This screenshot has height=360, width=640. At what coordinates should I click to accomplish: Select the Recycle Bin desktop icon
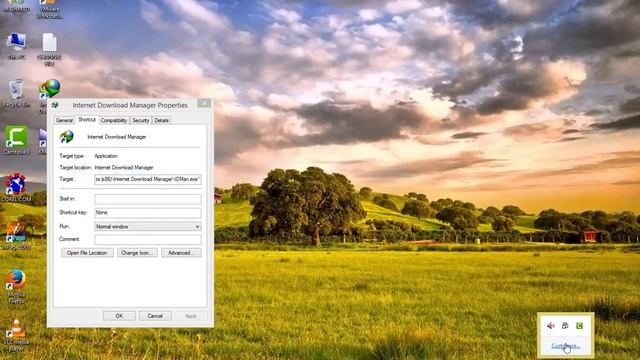point(16,94)
